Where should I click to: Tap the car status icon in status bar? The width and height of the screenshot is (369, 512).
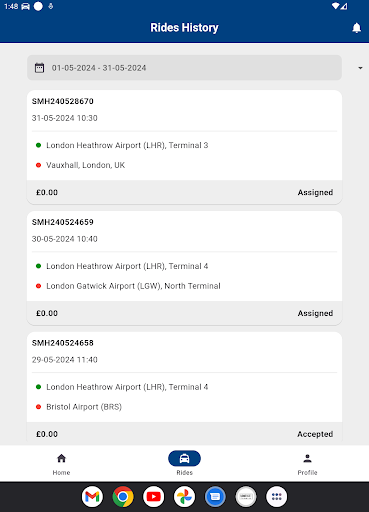click(x=26, y=6)
